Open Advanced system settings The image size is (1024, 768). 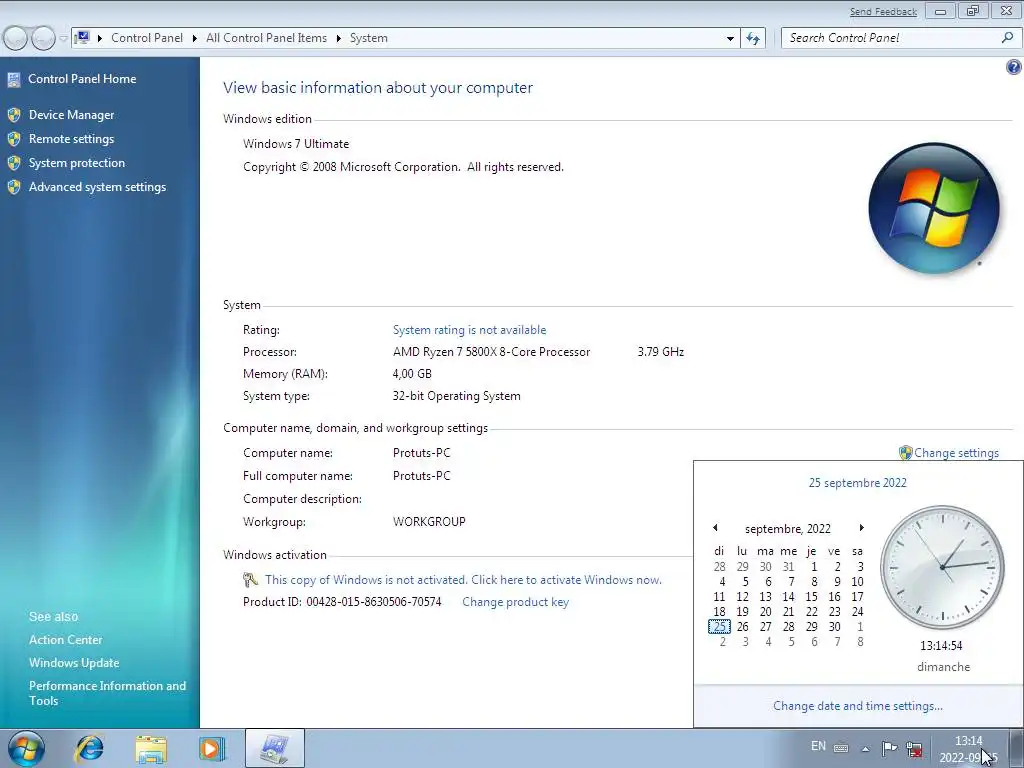pos(97,187)
